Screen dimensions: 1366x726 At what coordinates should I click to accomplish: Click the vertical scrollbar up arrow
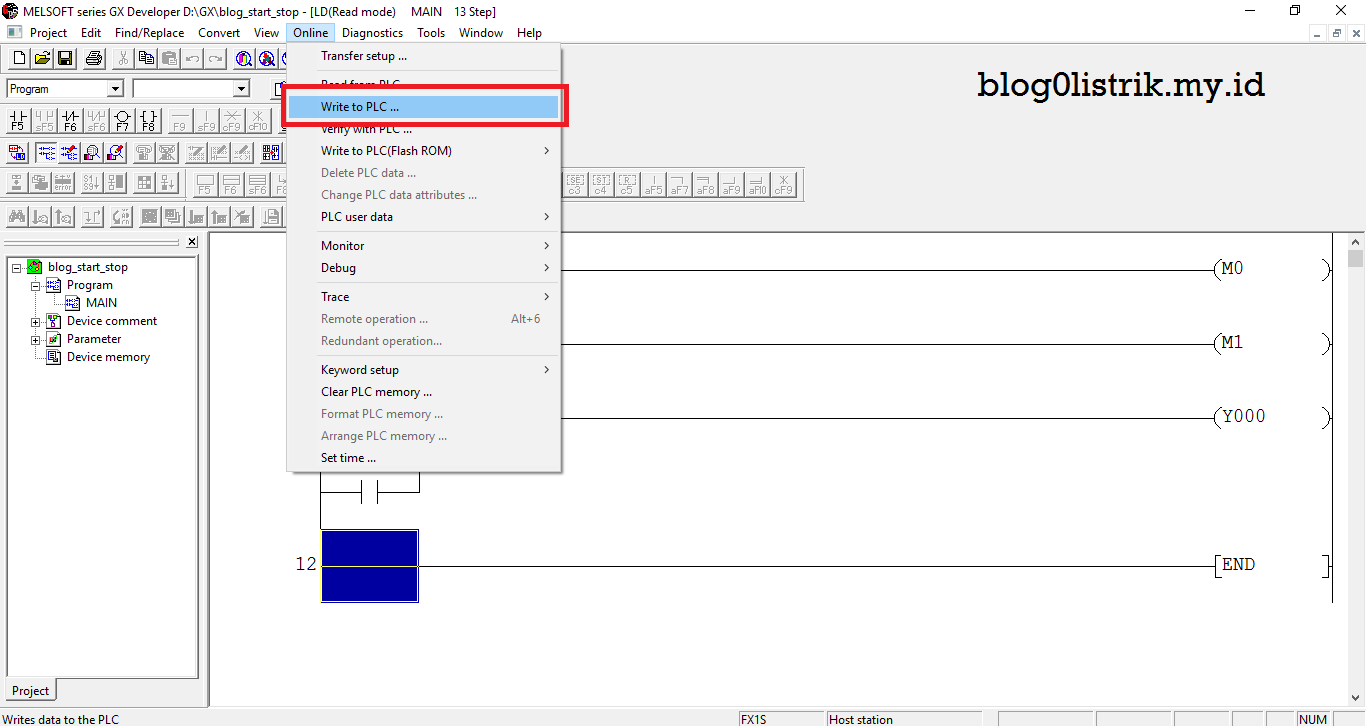tap(1356, 240)
